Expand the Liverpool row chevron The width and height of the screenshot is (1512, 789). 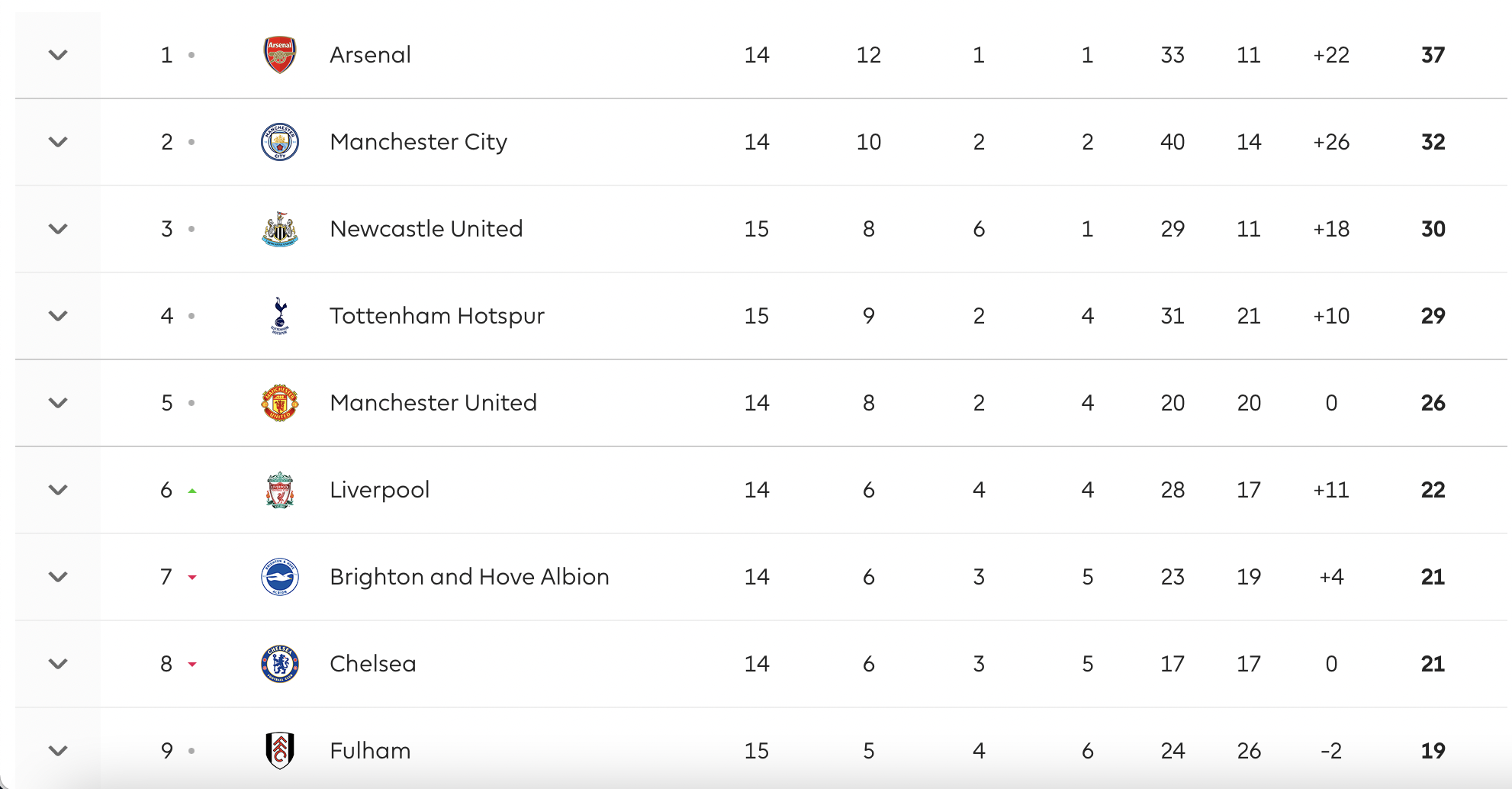(58, 490)
